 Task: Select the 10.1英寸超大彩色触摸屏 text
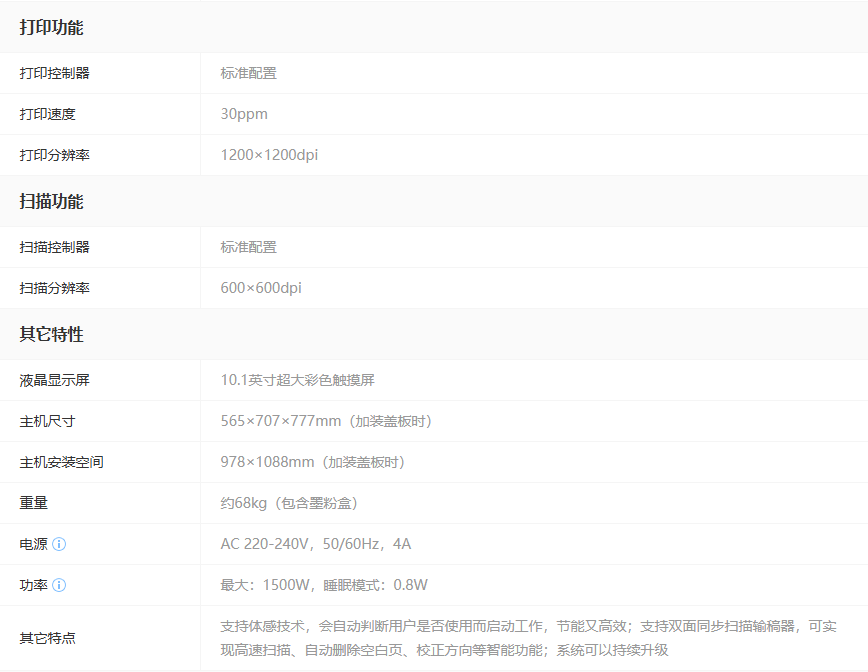pyautogui.click(x=297, y=380)
